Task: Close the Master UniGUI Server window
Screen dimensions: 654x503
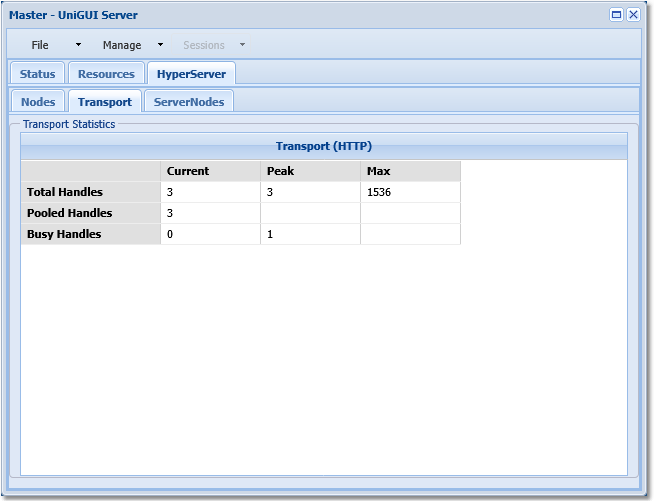Action: pyautogui.click(x=634, y=14)
